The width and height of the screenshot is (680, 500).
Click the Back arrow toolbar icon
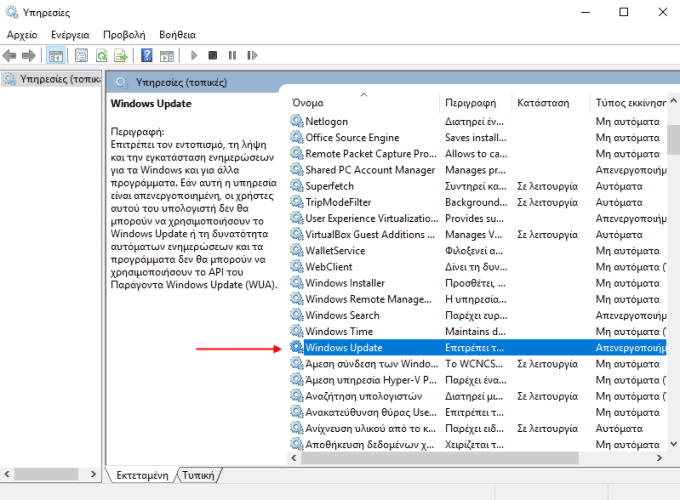tap(10, 56)
